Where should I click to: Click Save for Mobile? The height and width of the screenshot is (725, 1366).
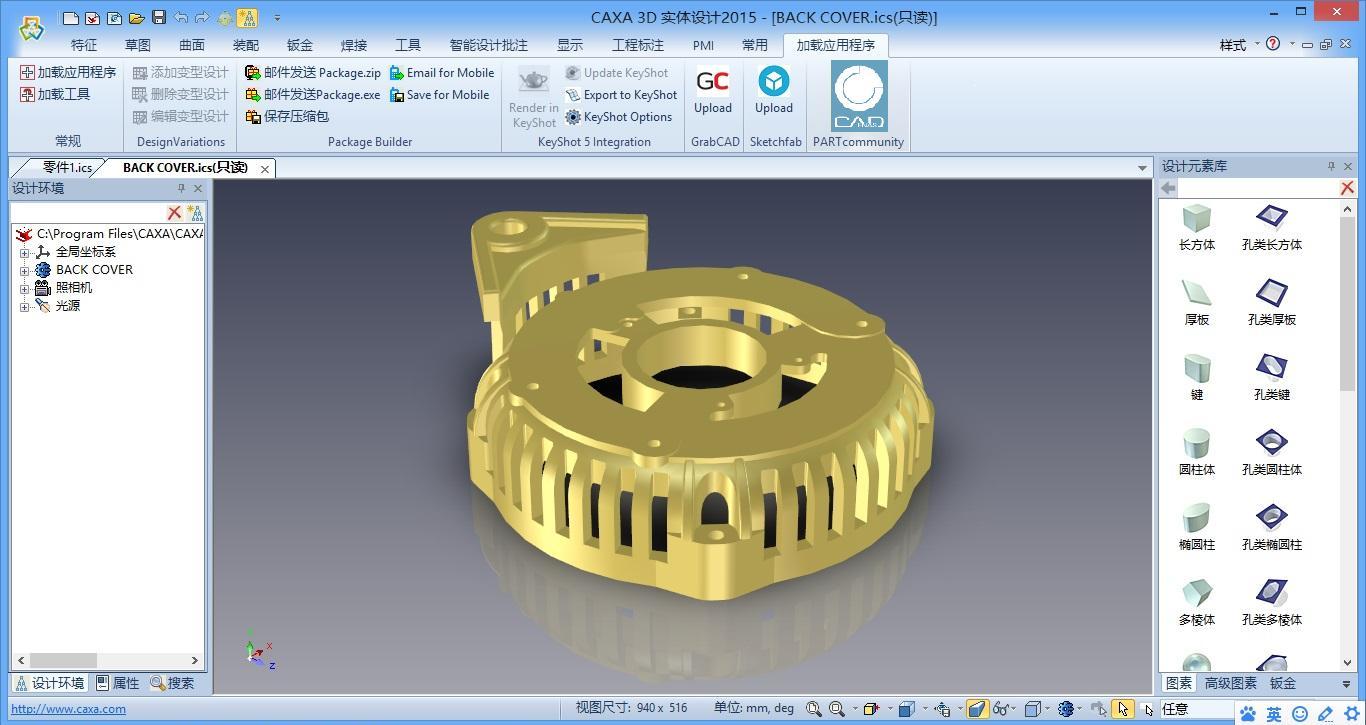[x=439, y=95]
